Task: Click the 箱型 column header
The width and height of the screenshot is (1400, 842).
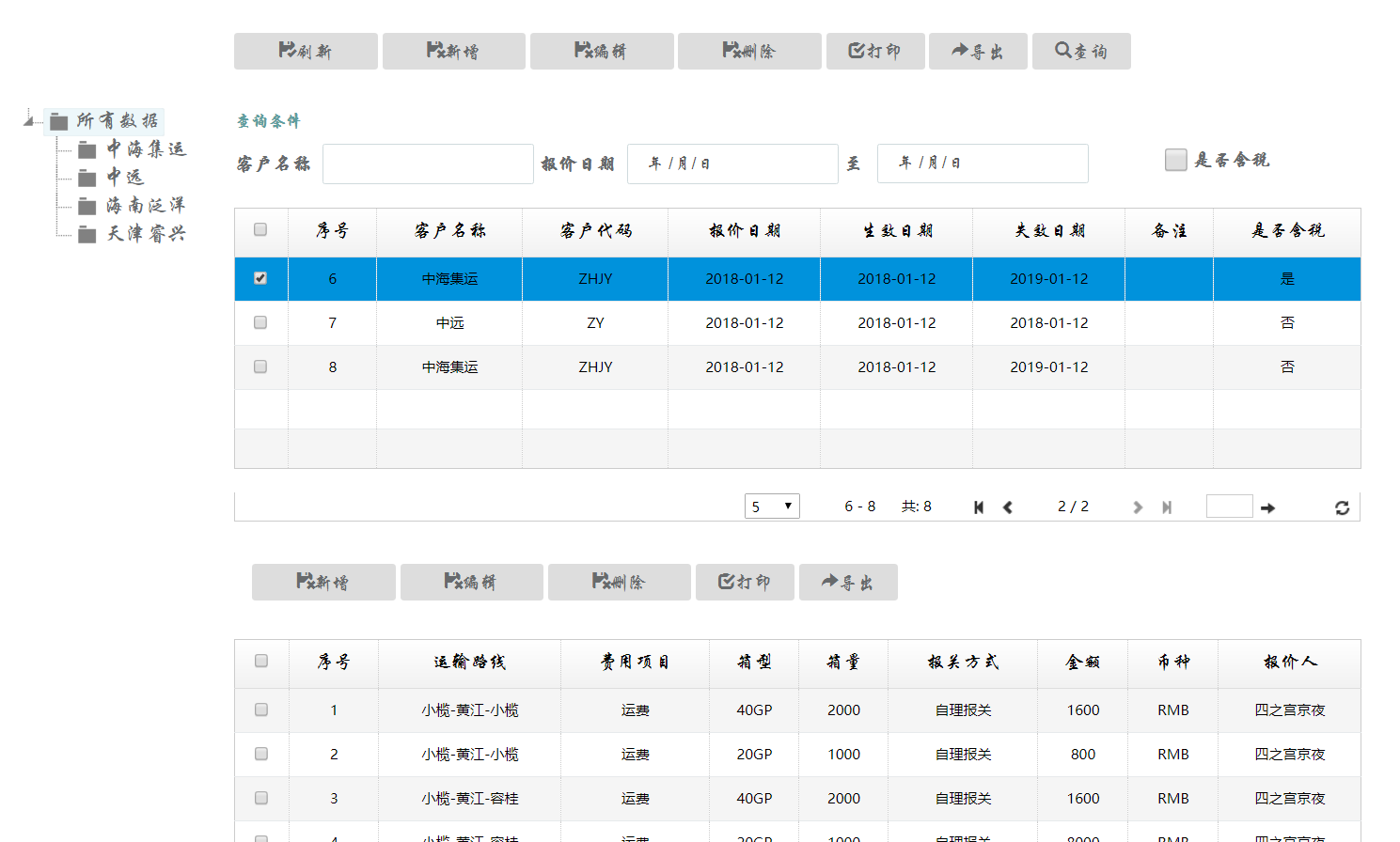Action: tap(754, 663)
